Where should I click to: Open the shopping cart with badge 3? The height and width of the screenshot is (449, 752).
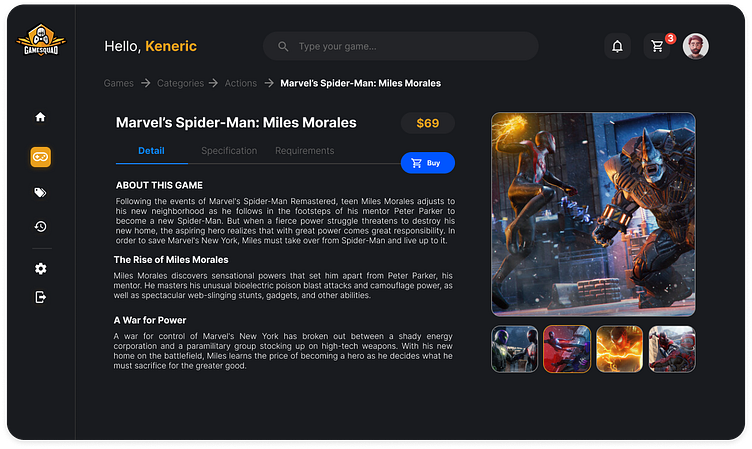coord(657,46)
